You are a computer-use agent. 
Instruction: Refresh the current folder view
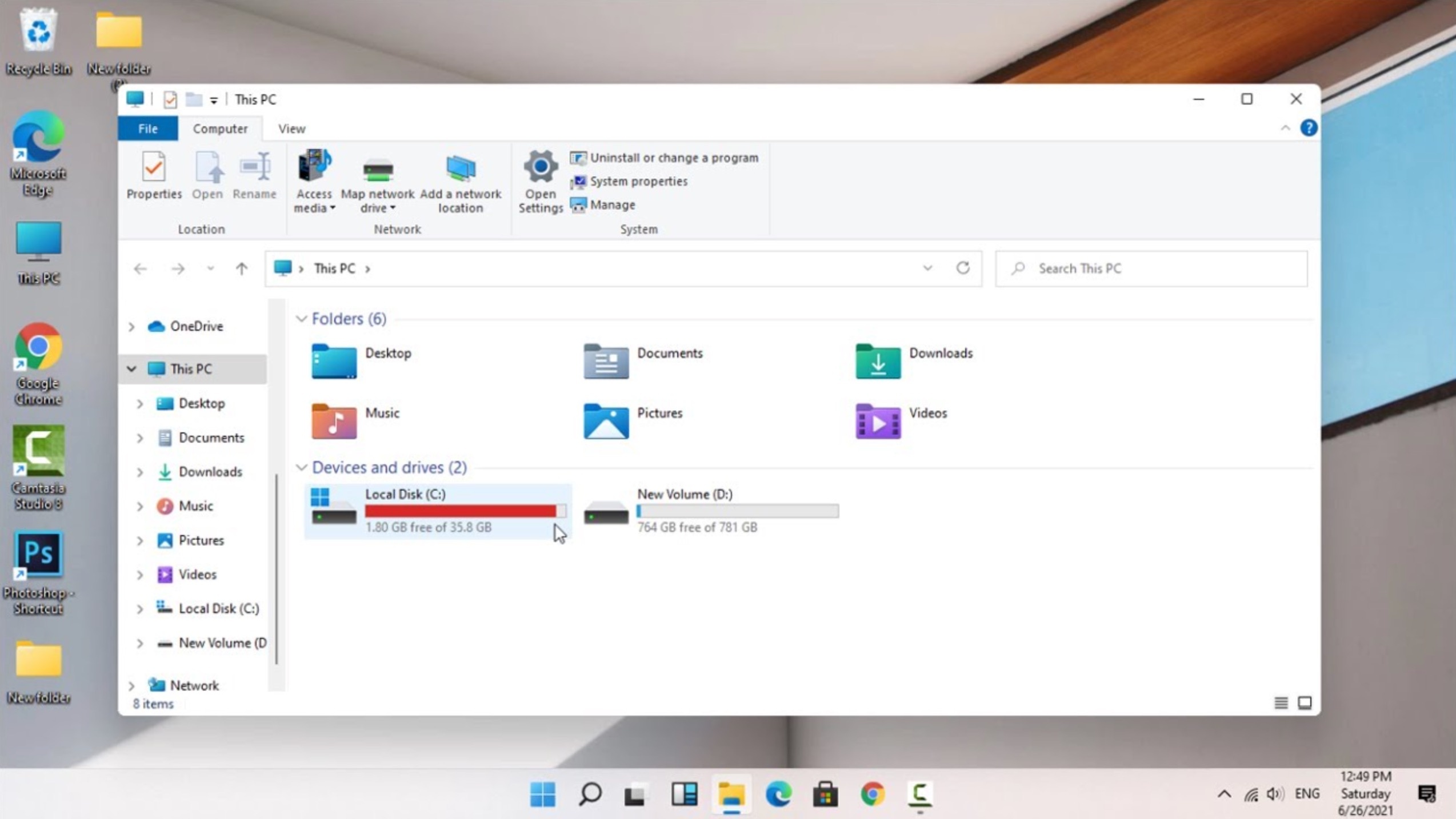tap(963, 268)
